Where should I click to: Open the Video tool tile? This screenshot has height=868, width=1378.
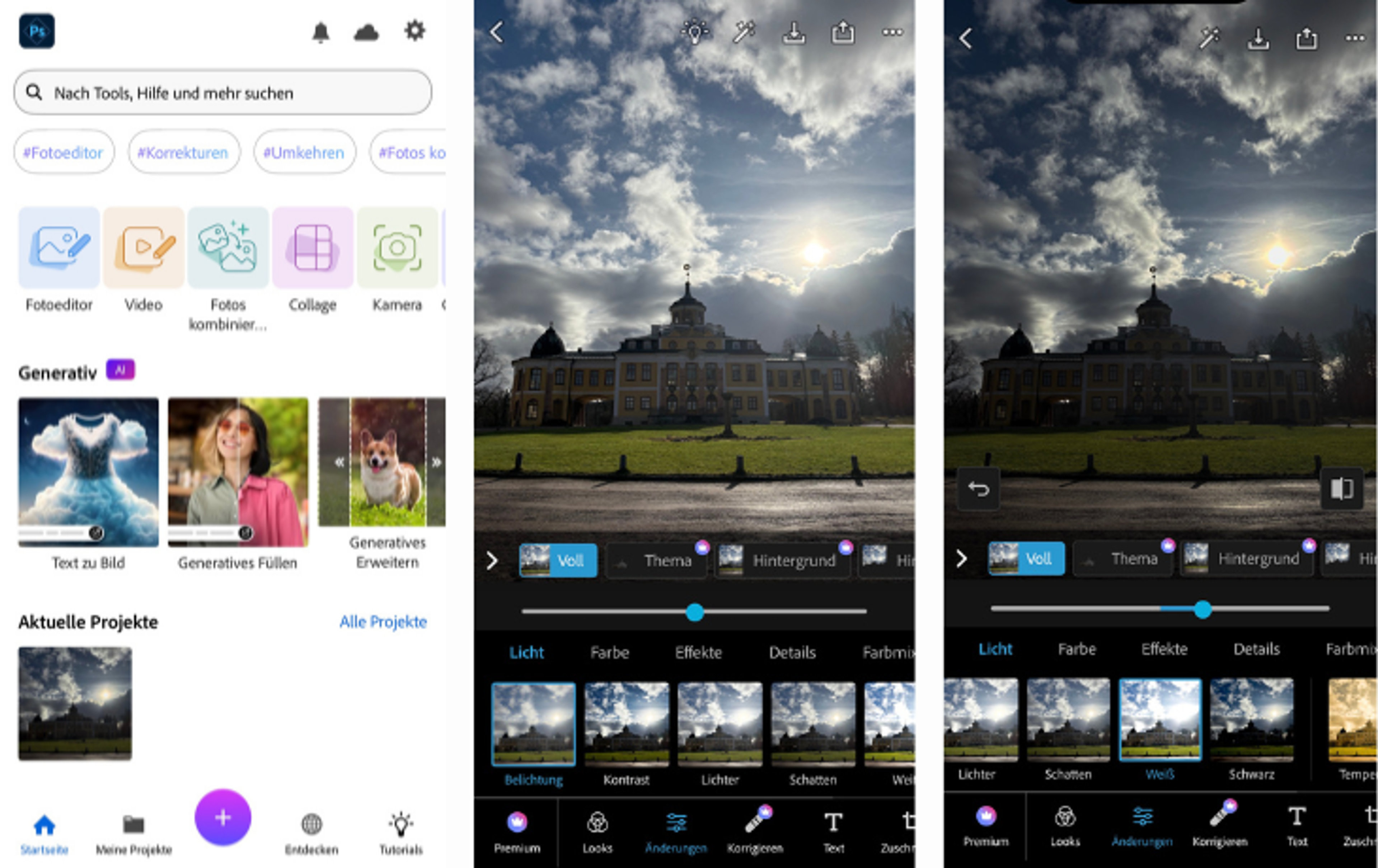point(144,260)
